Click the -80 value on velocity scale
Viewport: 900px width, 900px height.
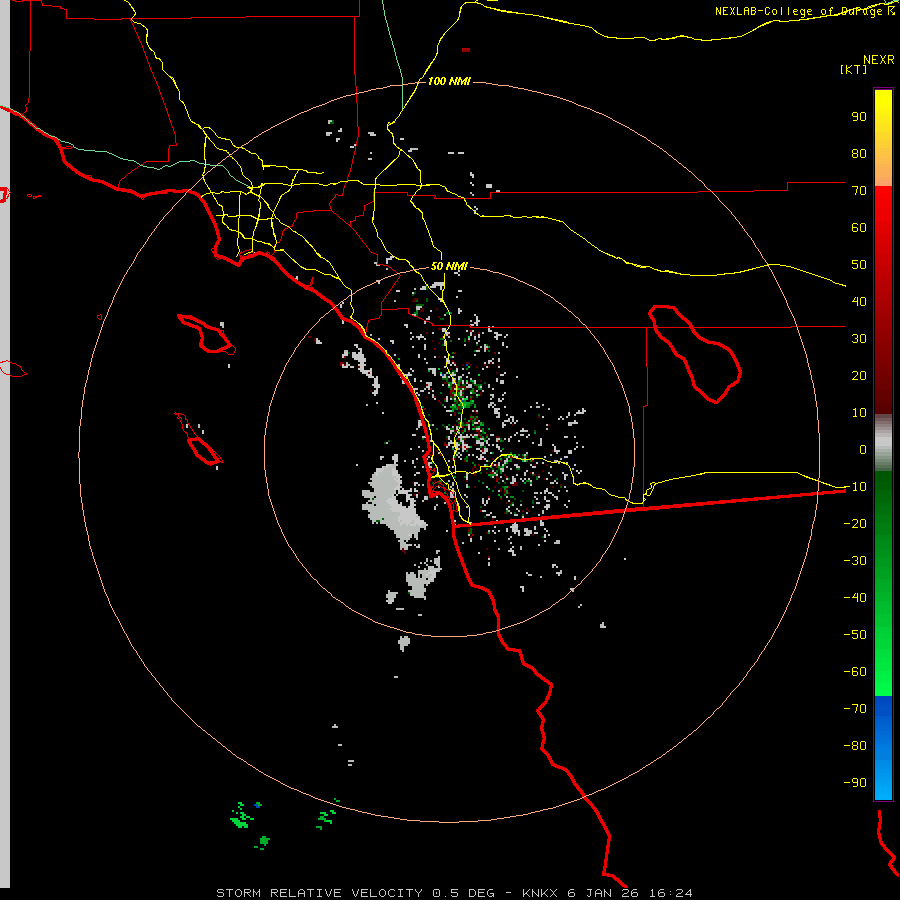tap(855, 746)
